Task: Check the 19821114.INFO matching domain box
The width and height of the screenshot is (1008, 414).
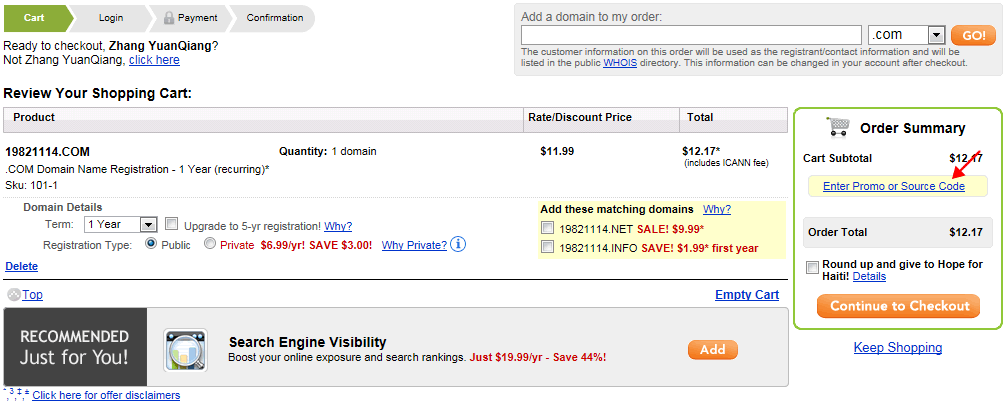Action: coord(547,247)
